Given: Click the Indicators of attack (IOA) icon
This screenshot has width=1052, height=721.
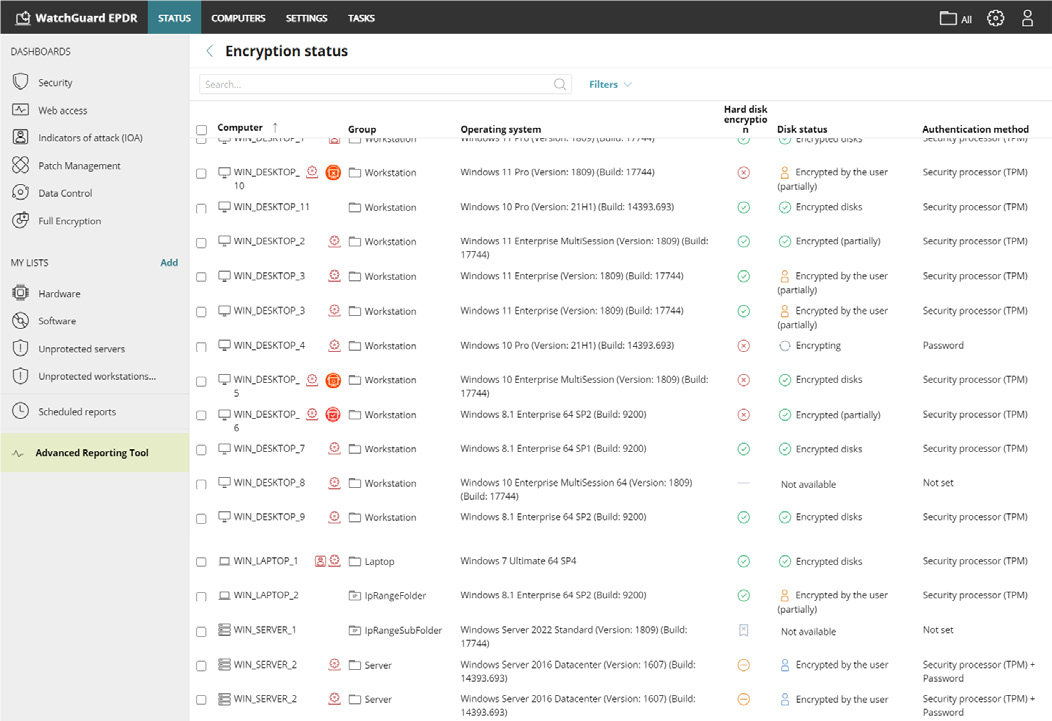Looking at the screenshot, I should (21, 137).
